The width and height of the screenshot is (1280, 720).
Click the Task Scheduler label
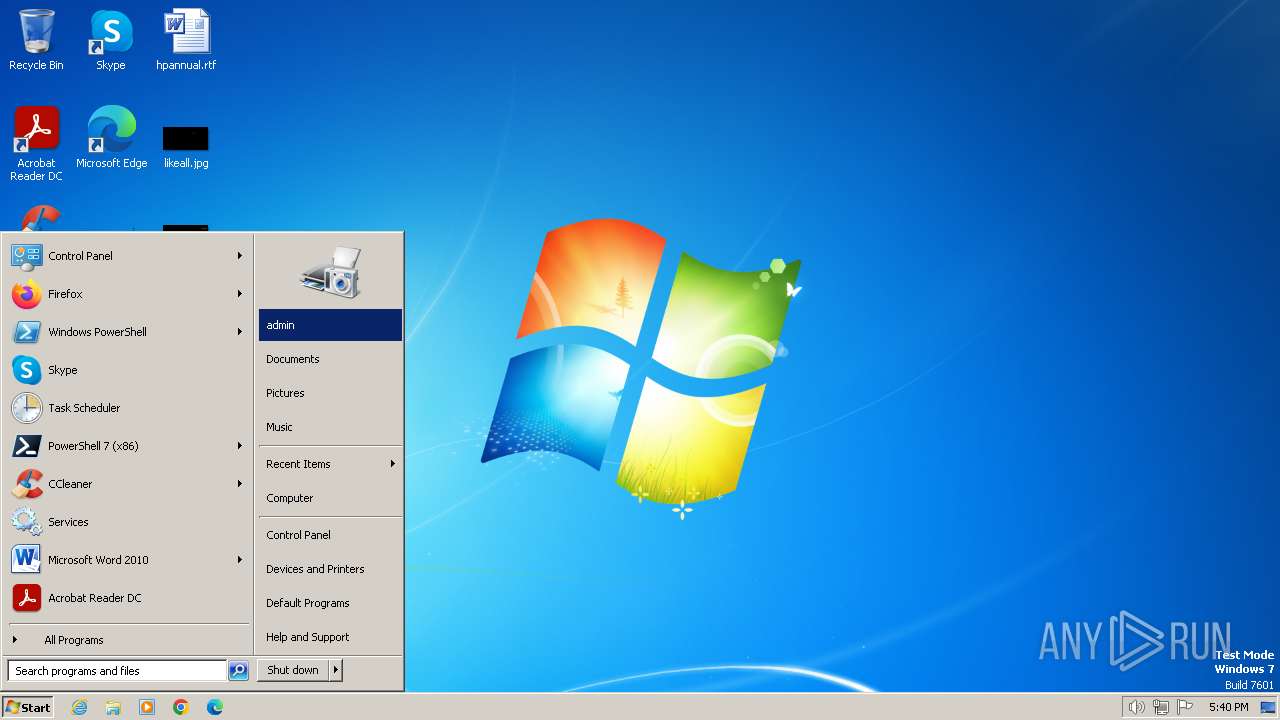pyautogui.click(x=84, y=408)
